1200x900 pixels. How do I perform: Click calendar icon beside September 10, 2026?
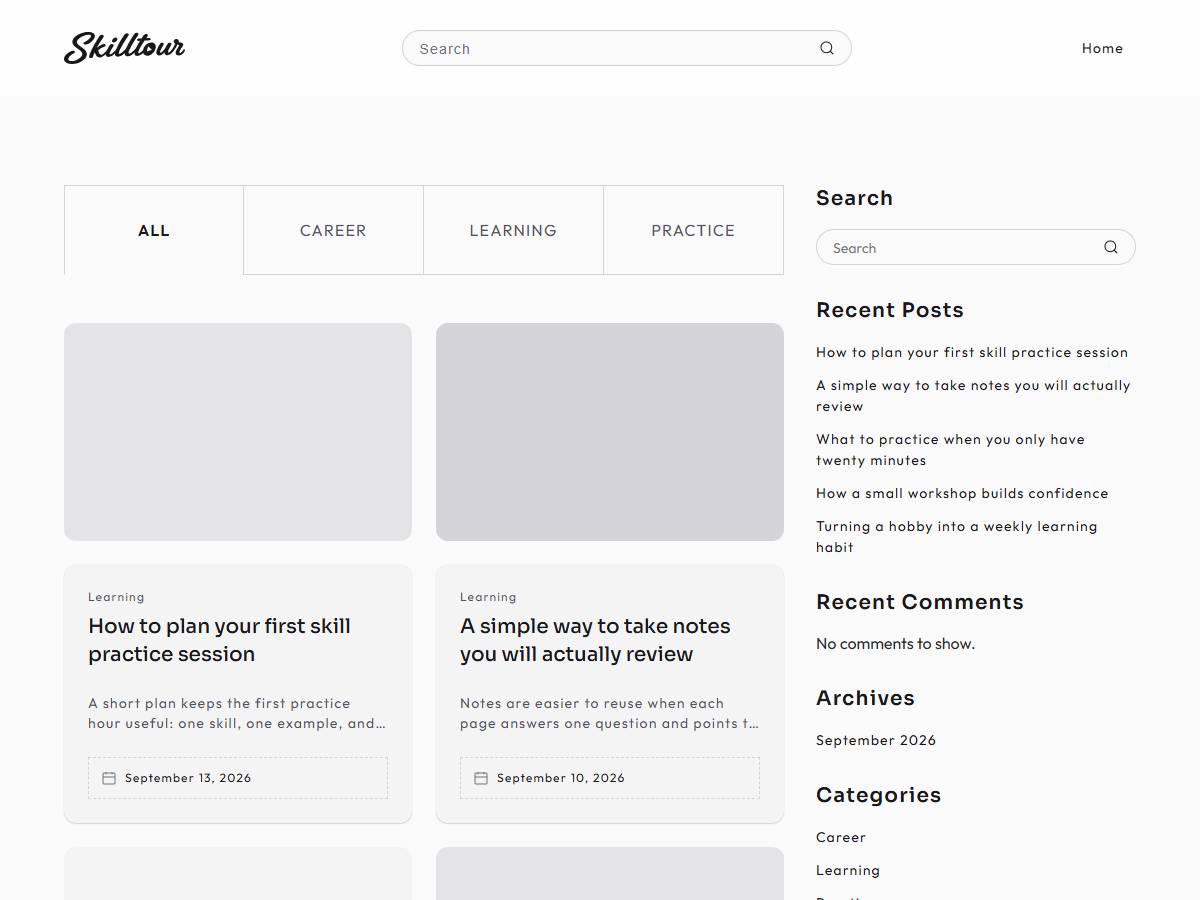point(481,778)
